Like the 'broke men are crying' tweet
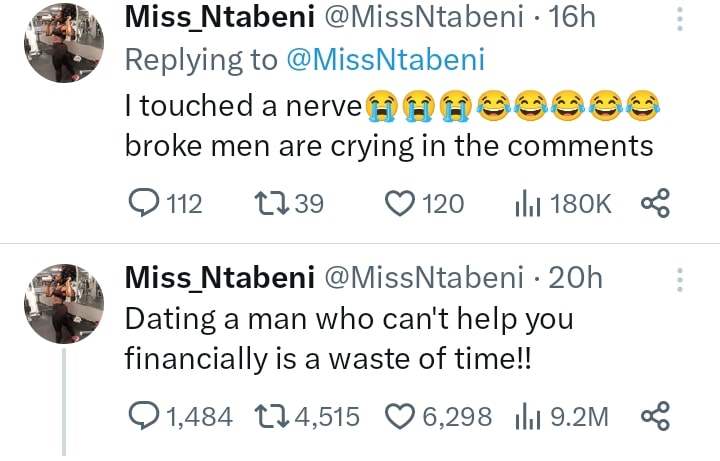The width and height of the screenshot is (720, 461). tap(401, 204)
